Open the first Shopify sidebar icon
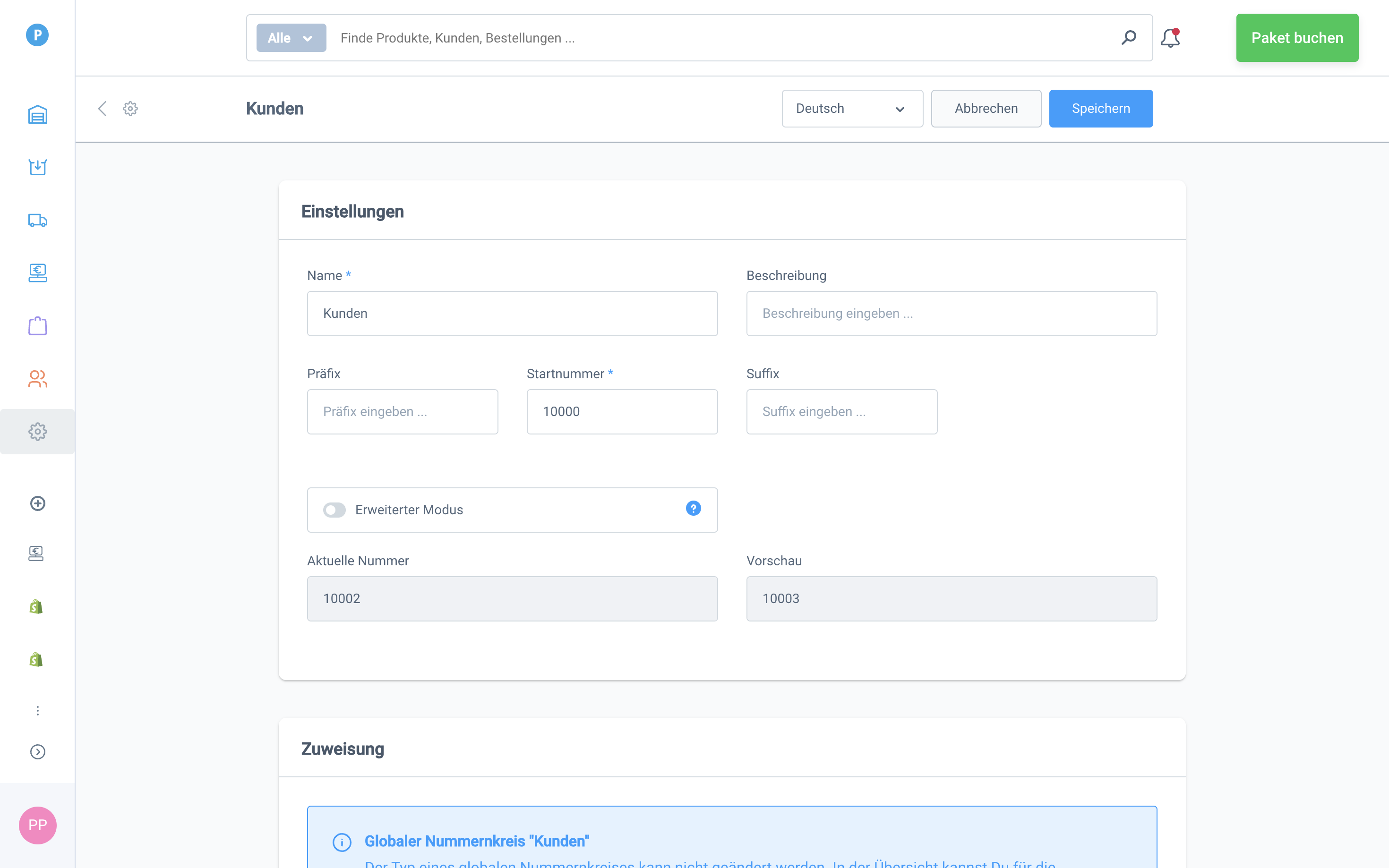Image resolution: width=1389 pixels, height=868 pixels. coord(36,607)
